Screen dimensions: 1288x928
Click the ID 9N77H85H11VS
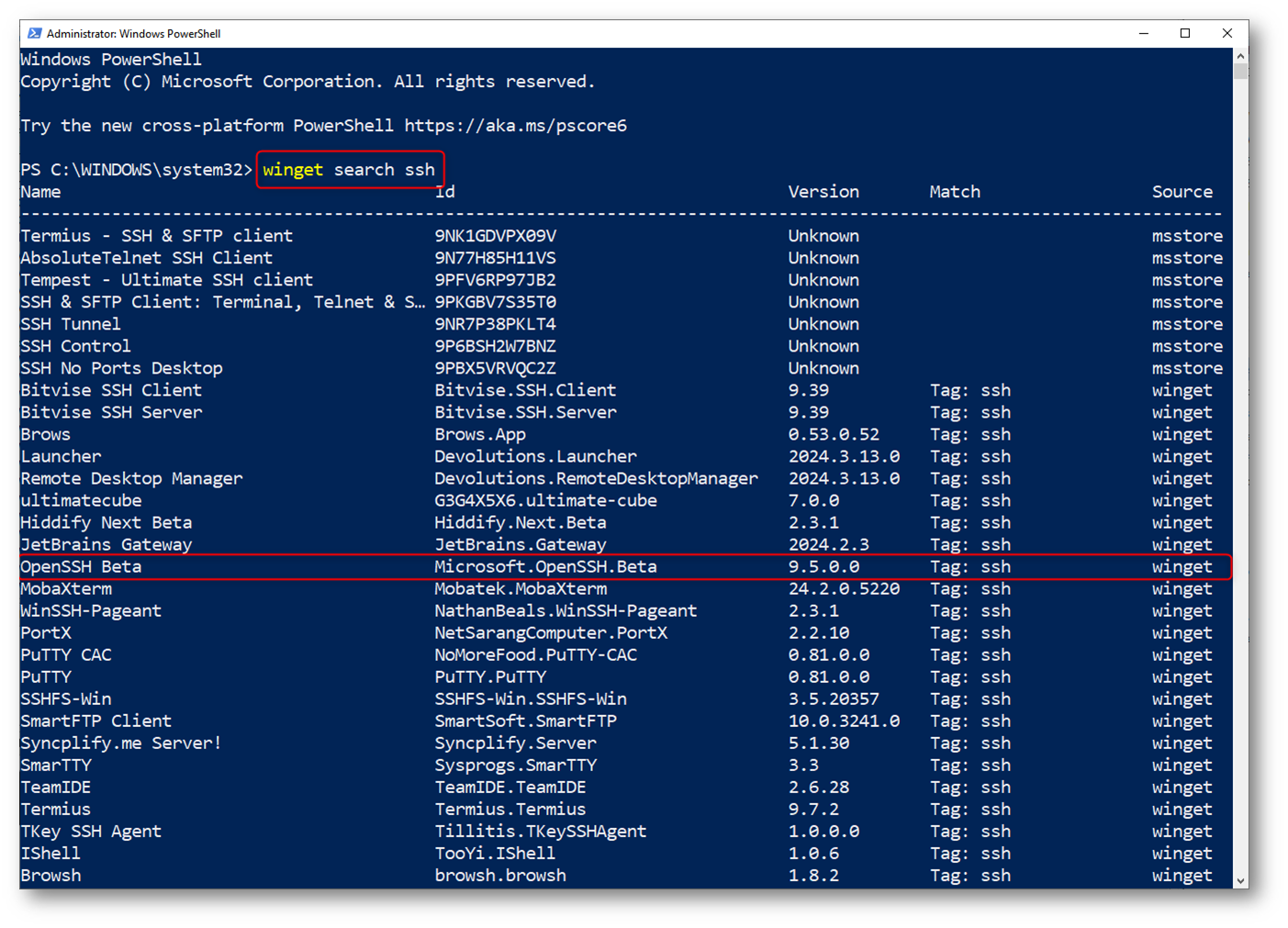[496, 258]
